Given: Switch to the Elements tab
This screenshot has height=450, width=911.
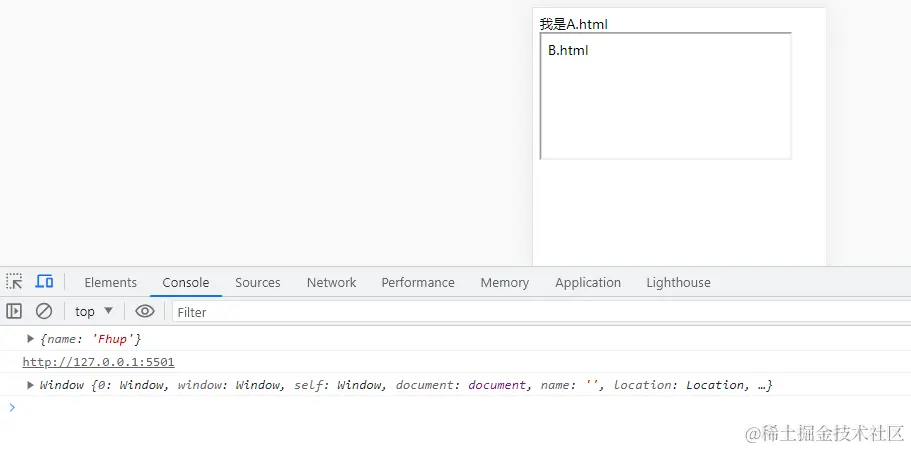Looking at the screenshot, I should tap(110, 283).
